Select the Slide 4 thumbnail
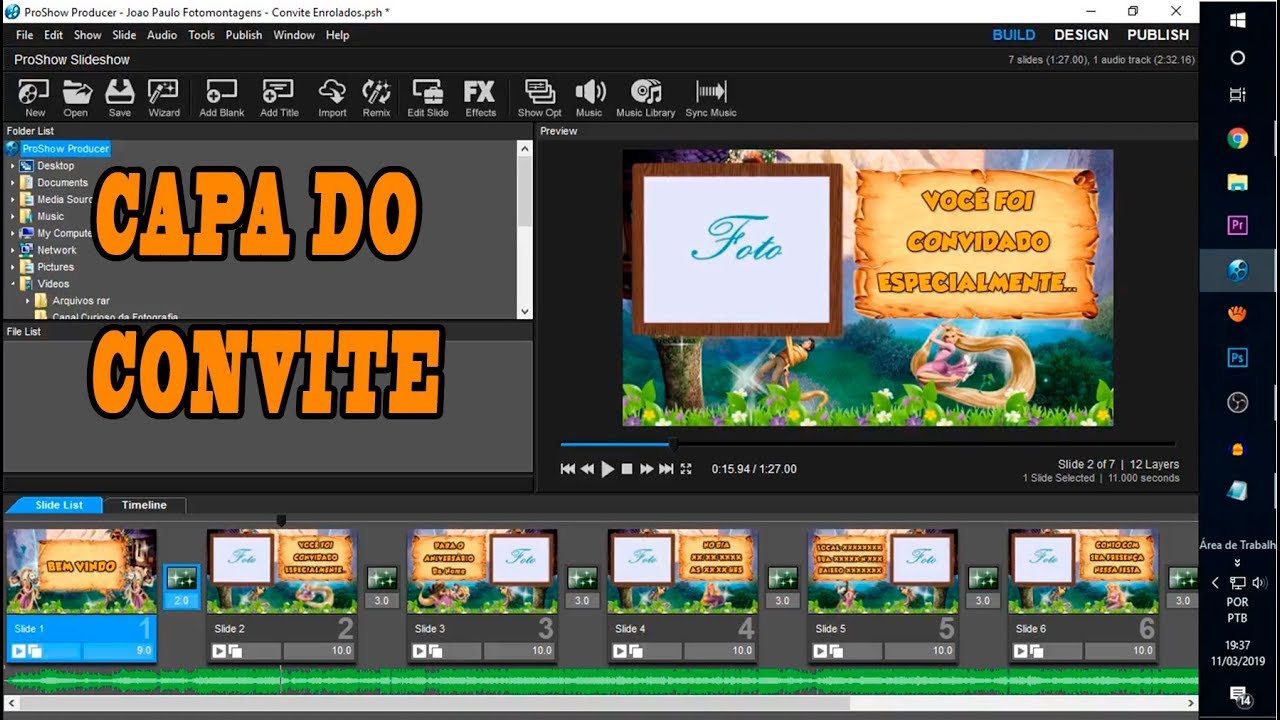The height and width of the screenshot is (720, 1280). point(683,570)
